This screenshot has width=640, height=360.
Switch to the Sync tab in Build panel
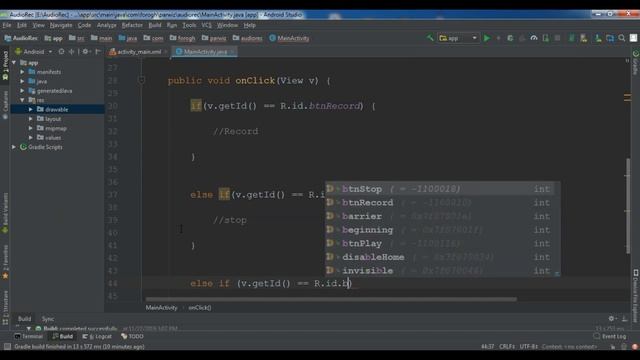[48, 319]
